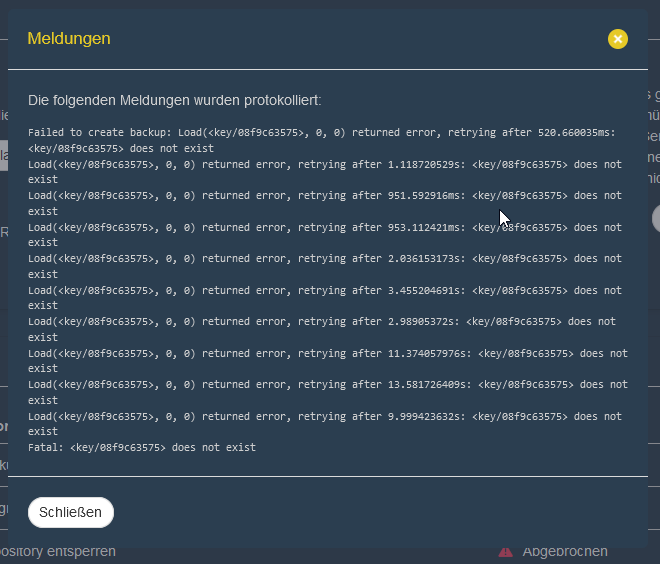The height and width of the screenshot is (564, 660).
Task: Click the red warning triangle beside Abgebrochen
Action: point(506,552)
